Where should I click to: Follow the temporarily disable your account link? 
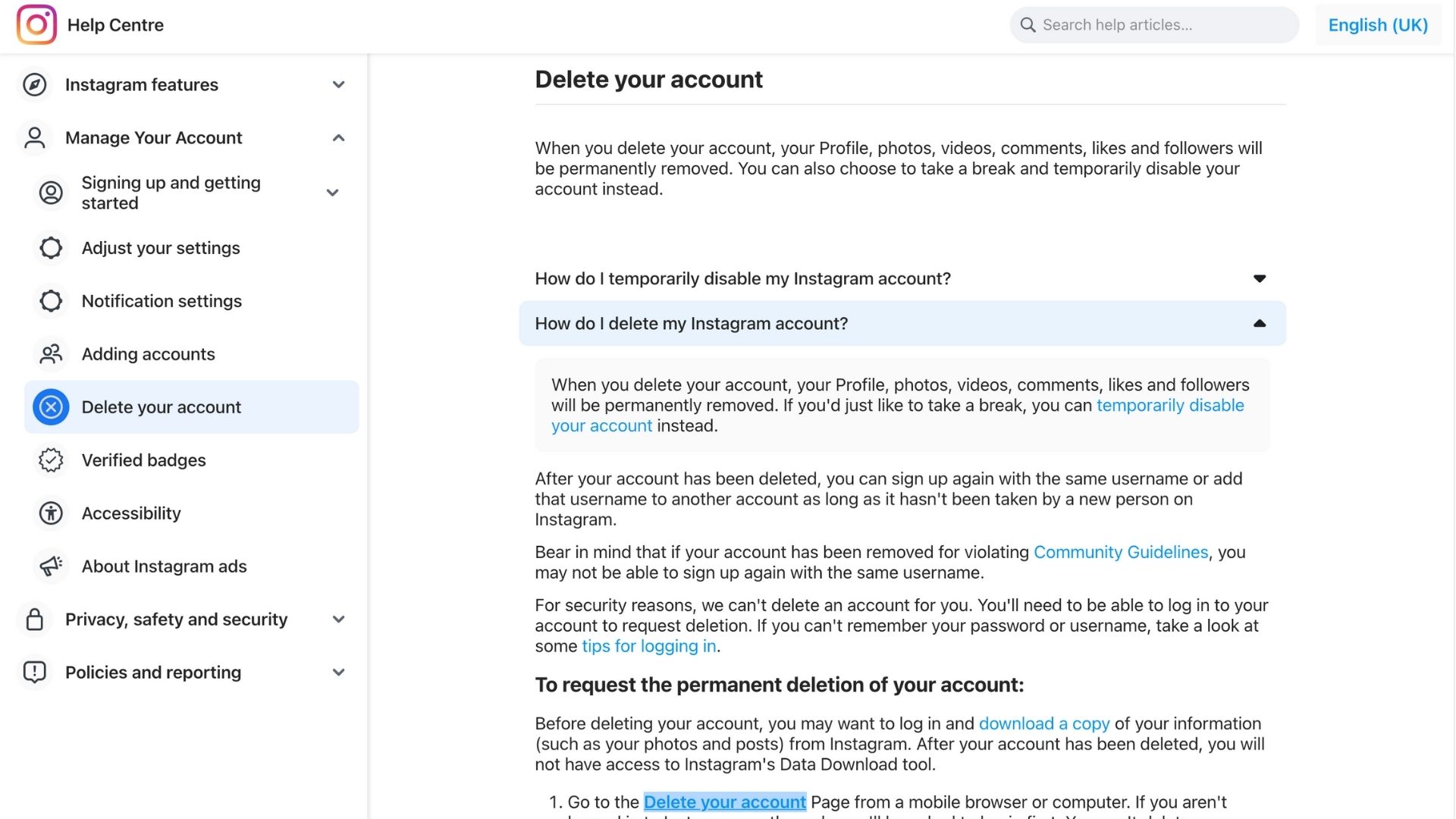point(1170,406)
